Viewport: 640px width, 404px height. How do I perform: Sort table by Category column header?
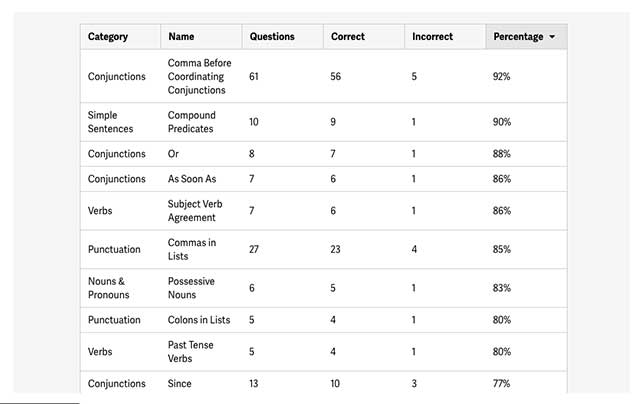point(108,37)
